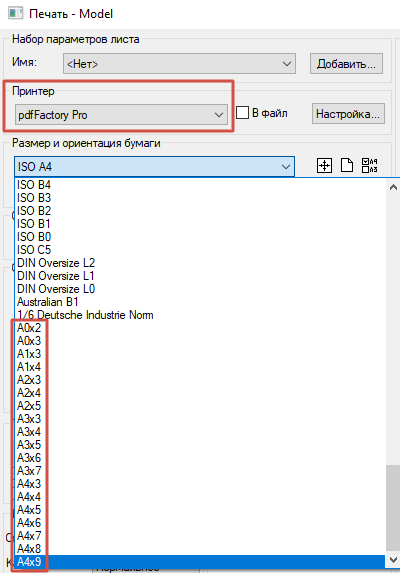This screenshot has width=400, height=573.
Task: Collapse the ISO A4 paper size dropdown
Action: pyautogui.click(x=154, y=167)
